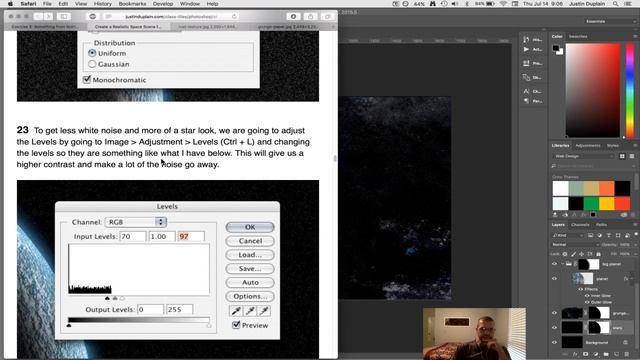Select the green swatch in Color Themes
This screenshot has width=640, height=360.
(591, 203)
